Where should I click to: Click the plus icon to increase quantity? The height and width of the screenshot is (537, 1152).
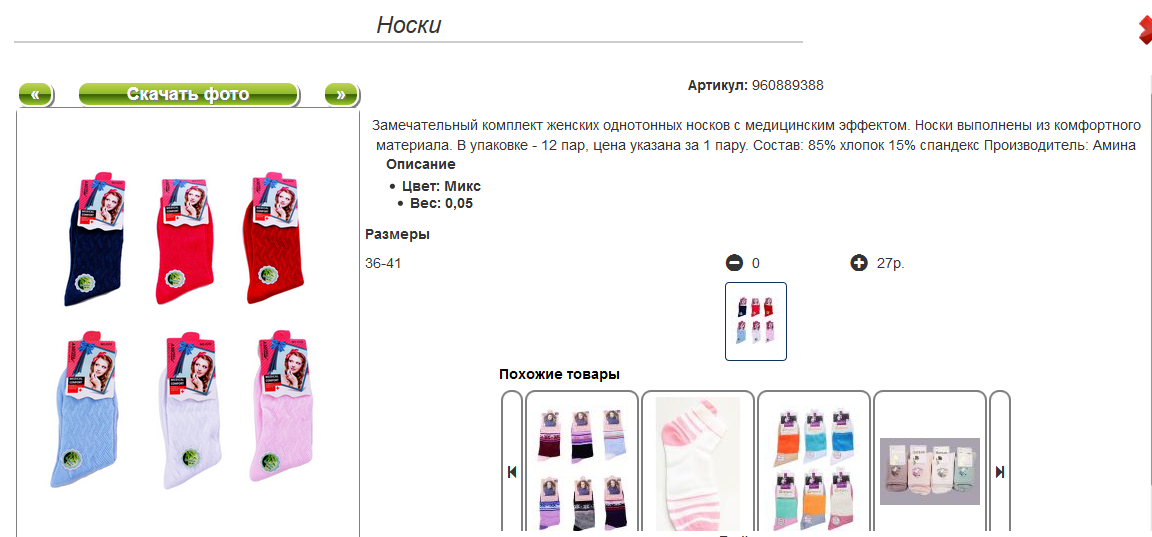[859, 263]
